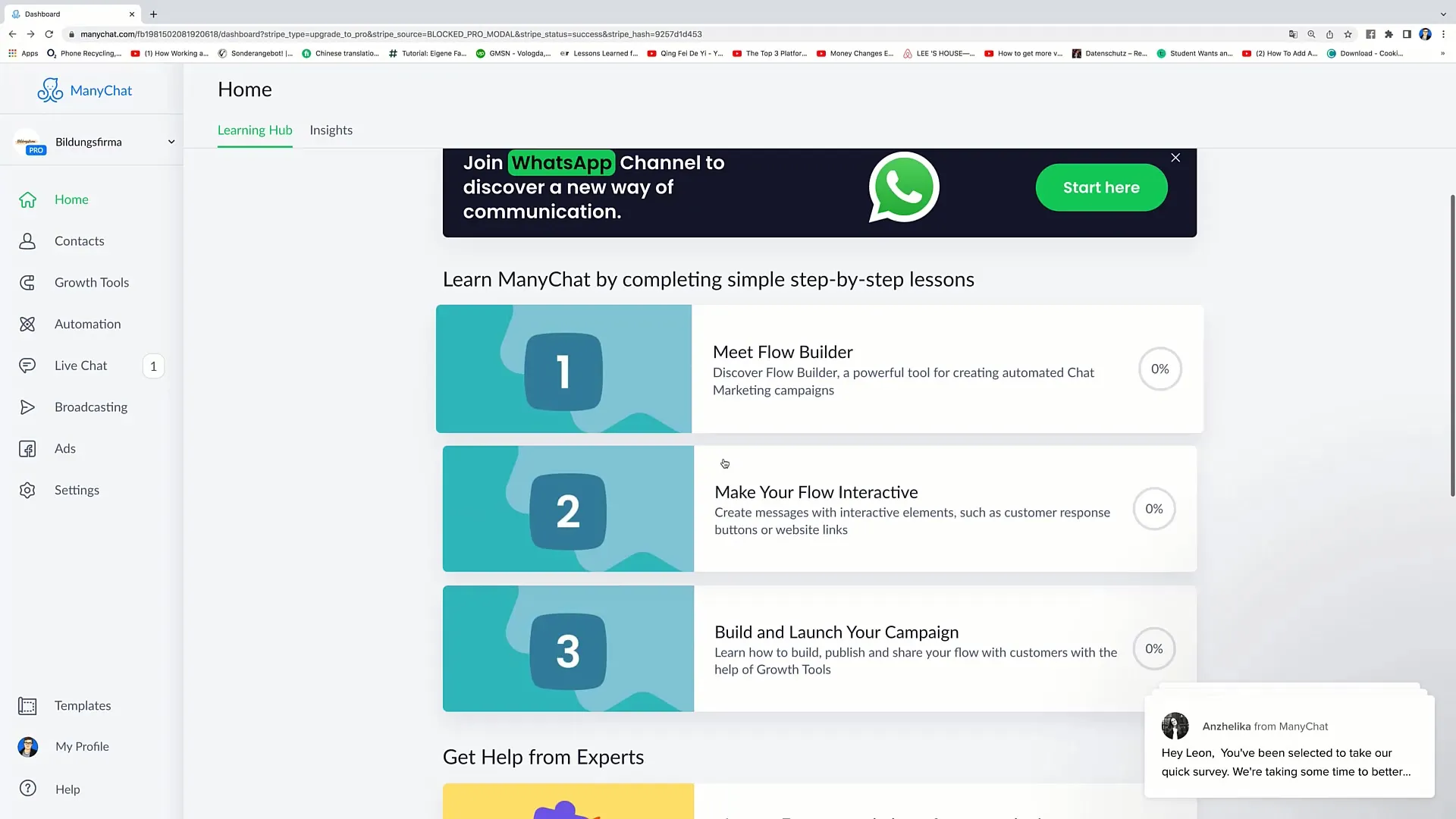Click the Home navigation icon
This screenshot has height=819, width=1456.
(x=27, y=199)
